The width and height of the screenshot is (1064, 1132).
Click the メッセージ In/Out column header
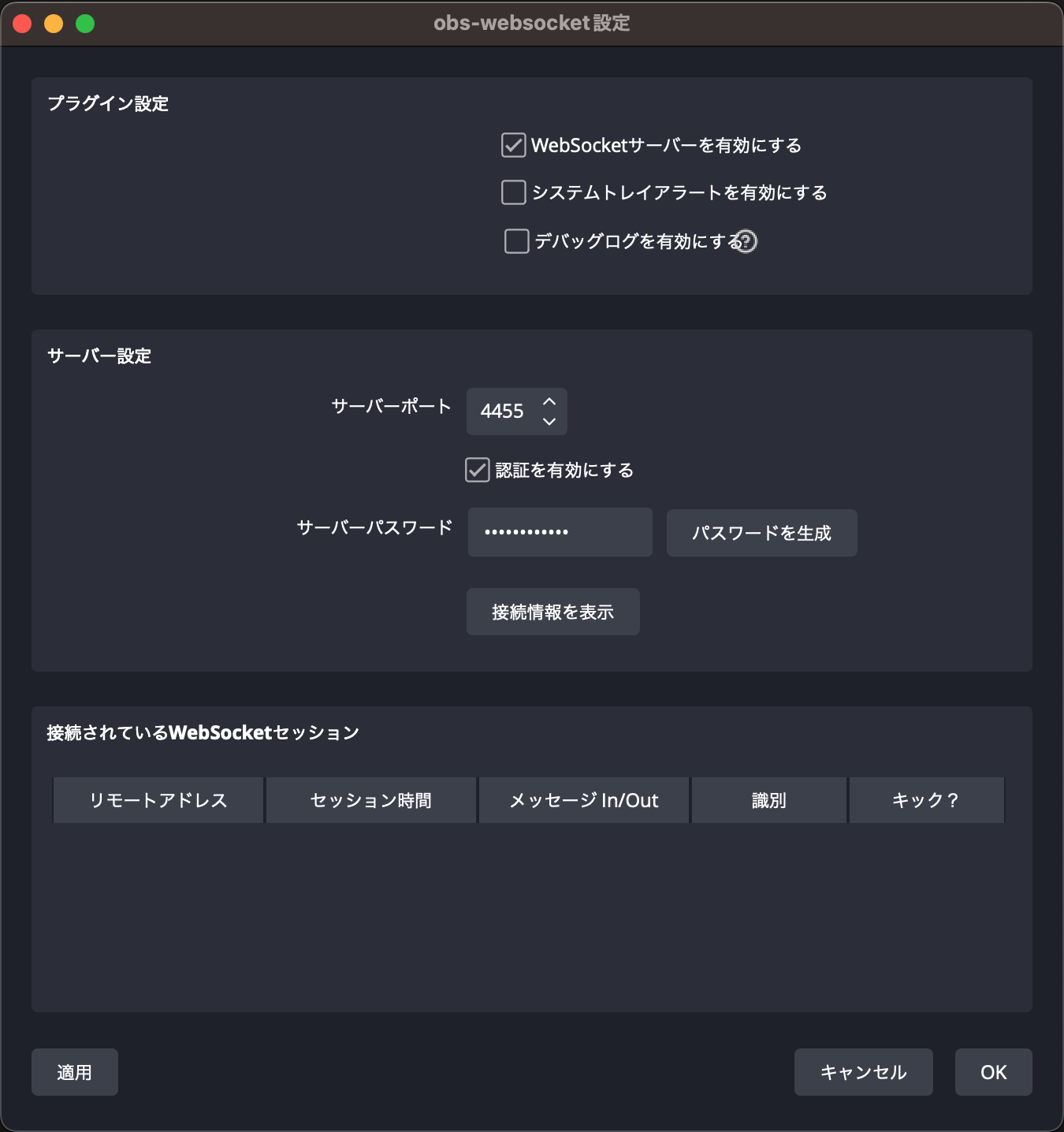584,800
